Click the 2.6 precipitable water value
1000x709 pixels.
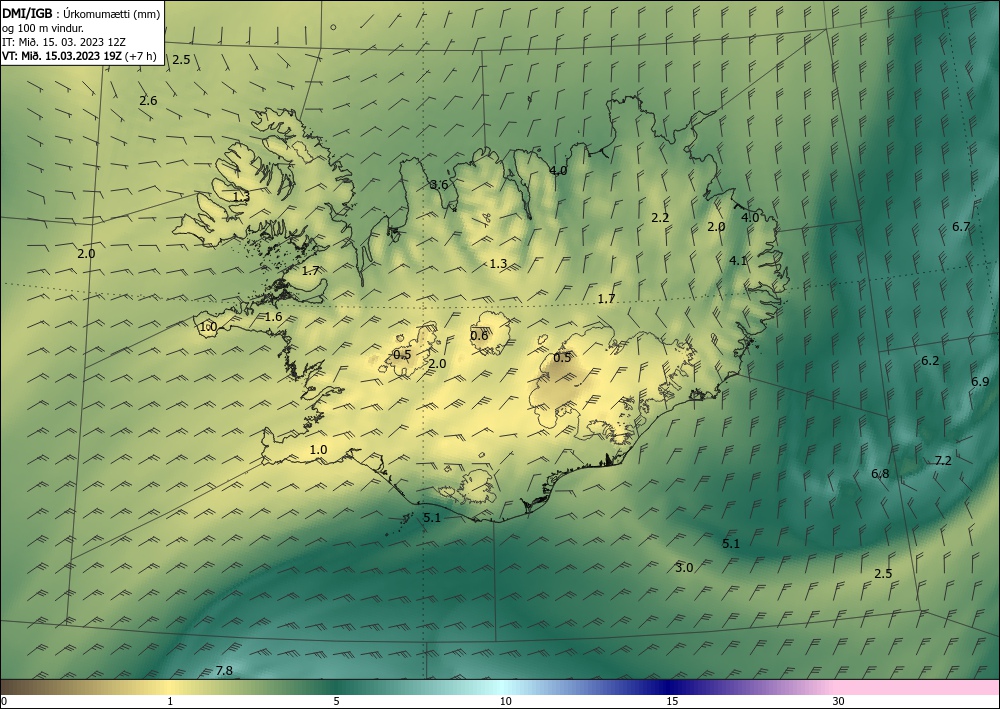pyautogui.click(x=148, y=101)
